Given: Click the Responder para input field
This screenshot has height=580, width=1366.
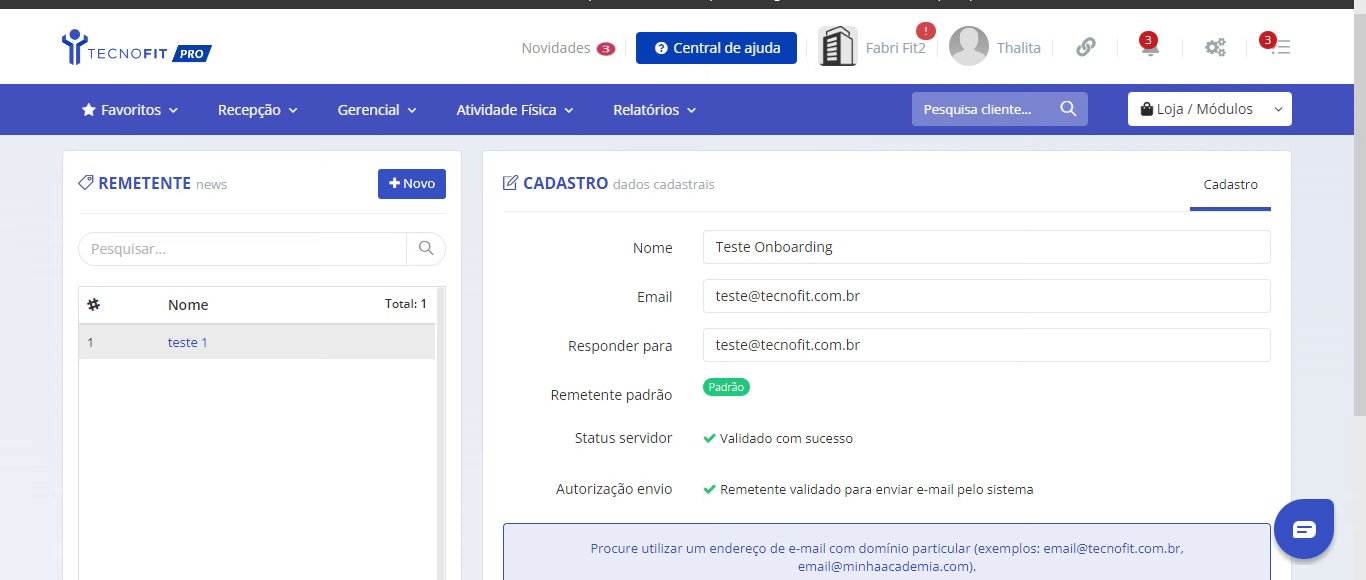Looking at the screenshot, I should 987,345.
